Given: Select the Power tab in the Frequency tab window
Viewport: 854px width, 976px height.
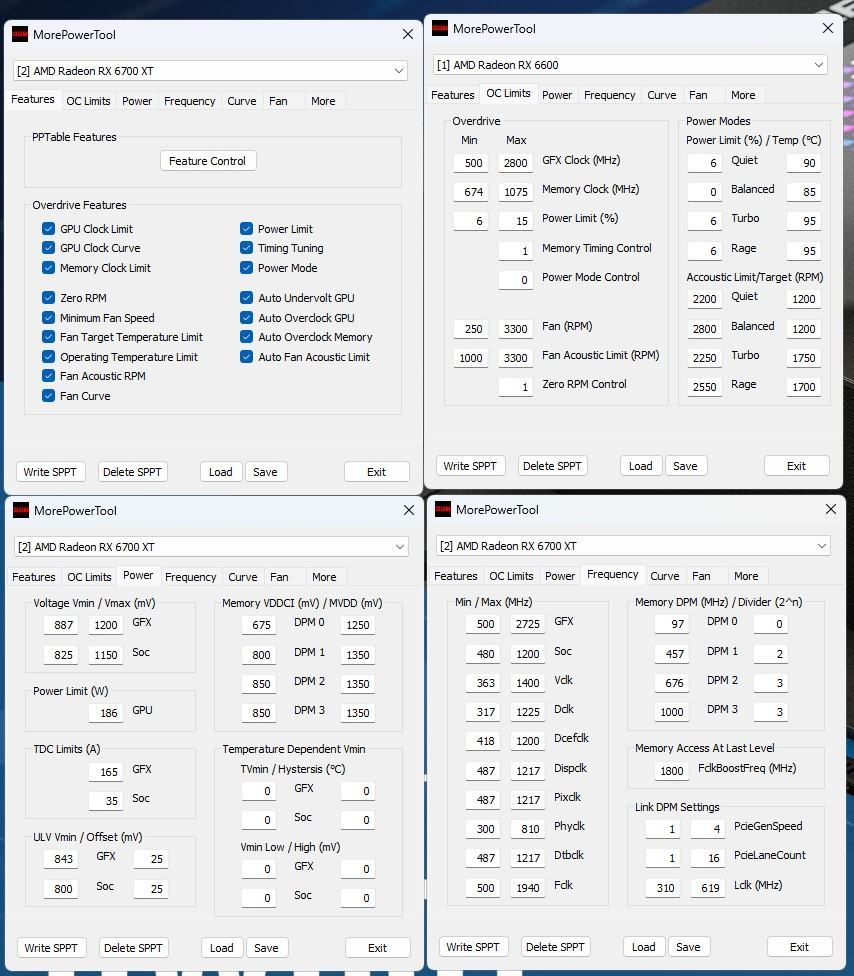Looking at the screenshot, I should click(x=560, y=576).
